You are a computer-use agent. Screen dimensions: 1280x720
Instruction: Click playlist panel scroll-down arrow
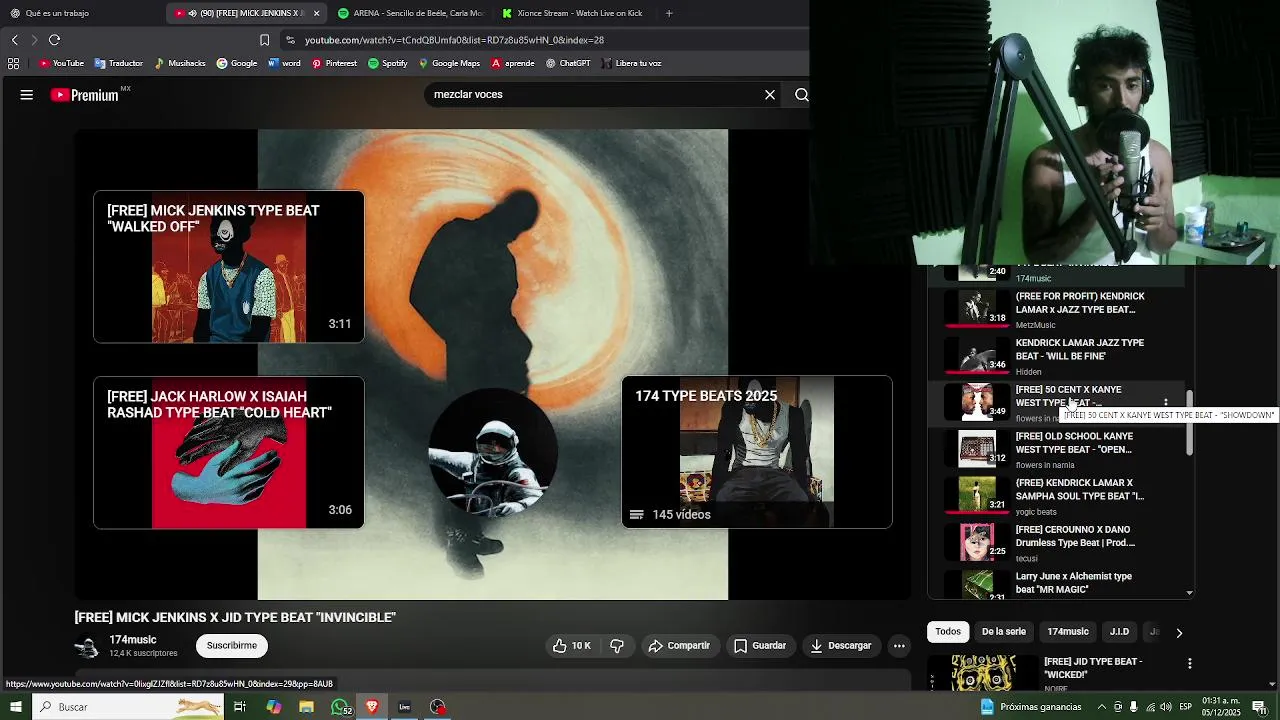pos(1189,593)
